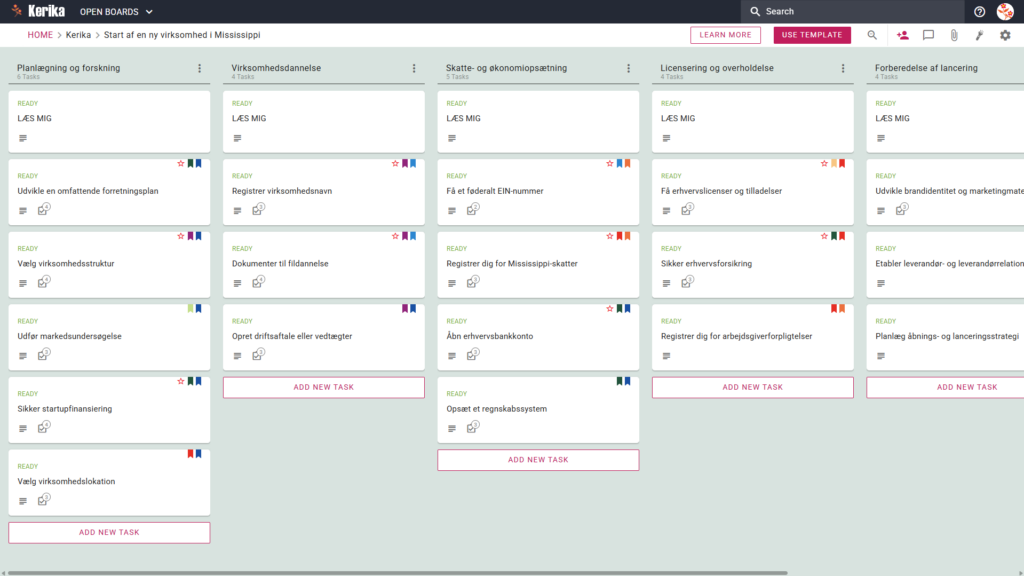
Task: Open checklist icon on Udvikle en omfattende forretningsplan
Action: coord(44,210)
